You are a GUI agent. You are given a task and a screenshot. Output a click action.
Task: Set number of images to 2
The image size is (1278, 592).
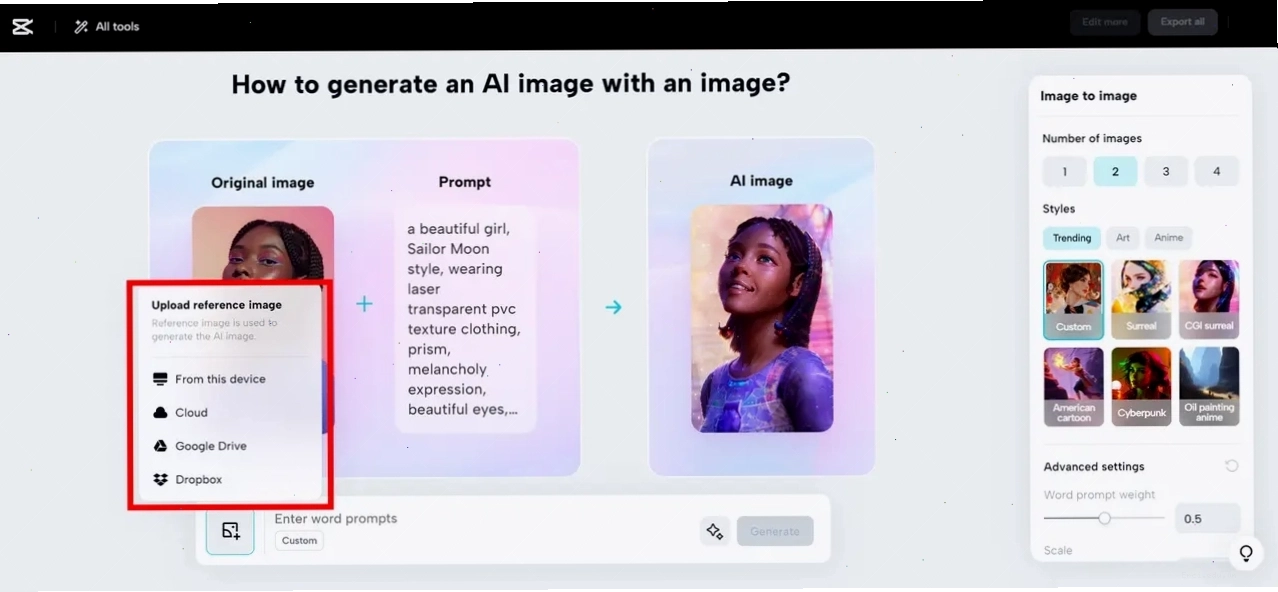click(1115, 171)
